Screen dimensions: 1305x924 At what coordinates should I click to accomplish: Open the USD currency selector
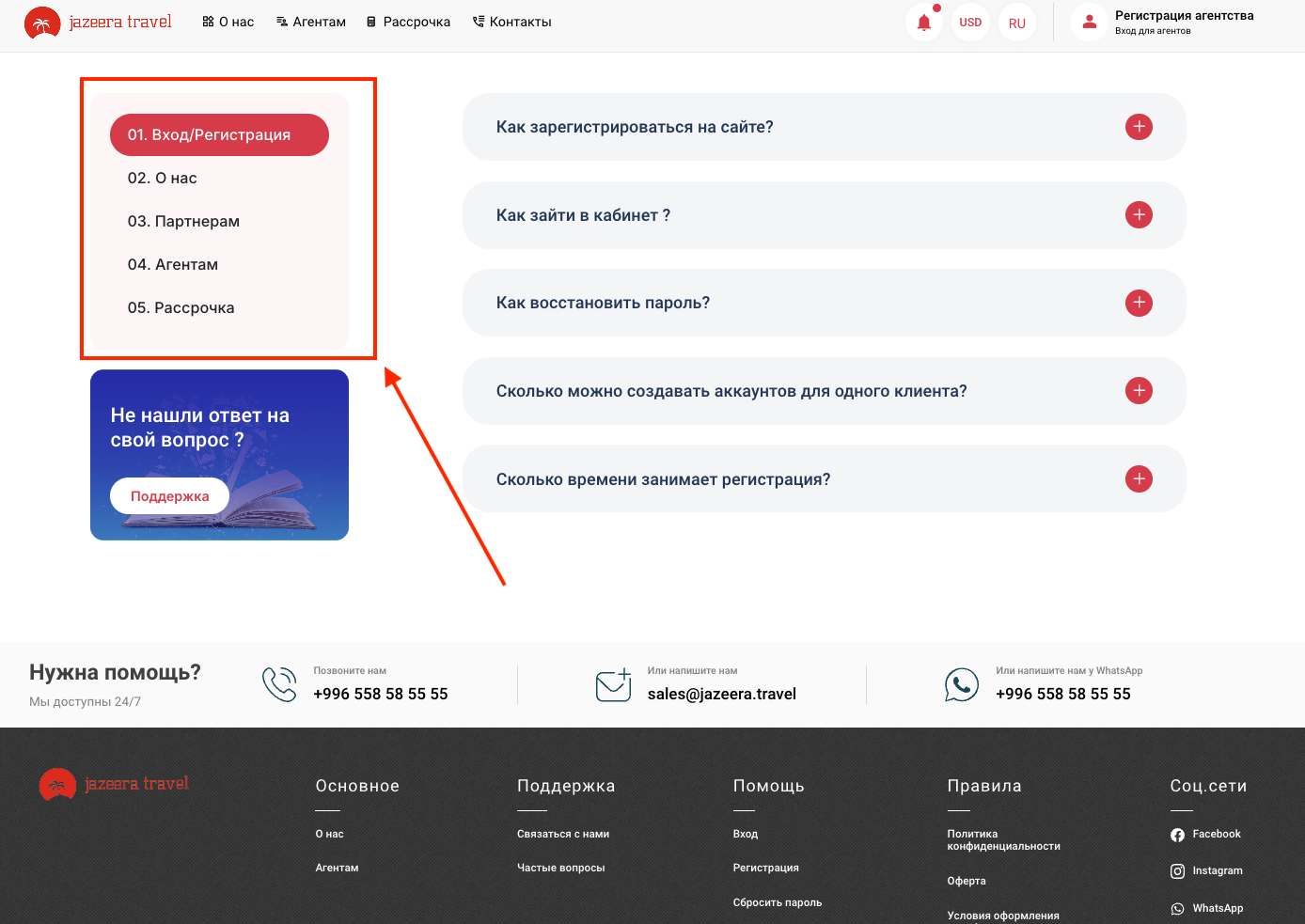point(970,23)
